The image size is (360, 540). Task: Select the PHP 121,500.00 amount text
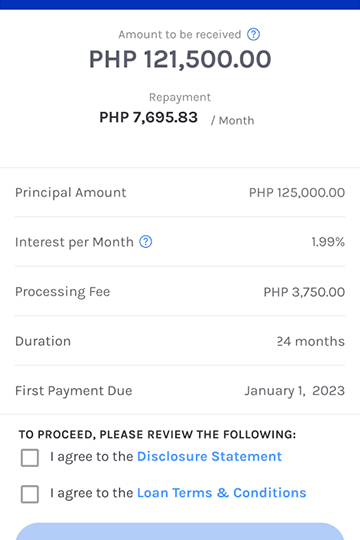pos(180,59)
